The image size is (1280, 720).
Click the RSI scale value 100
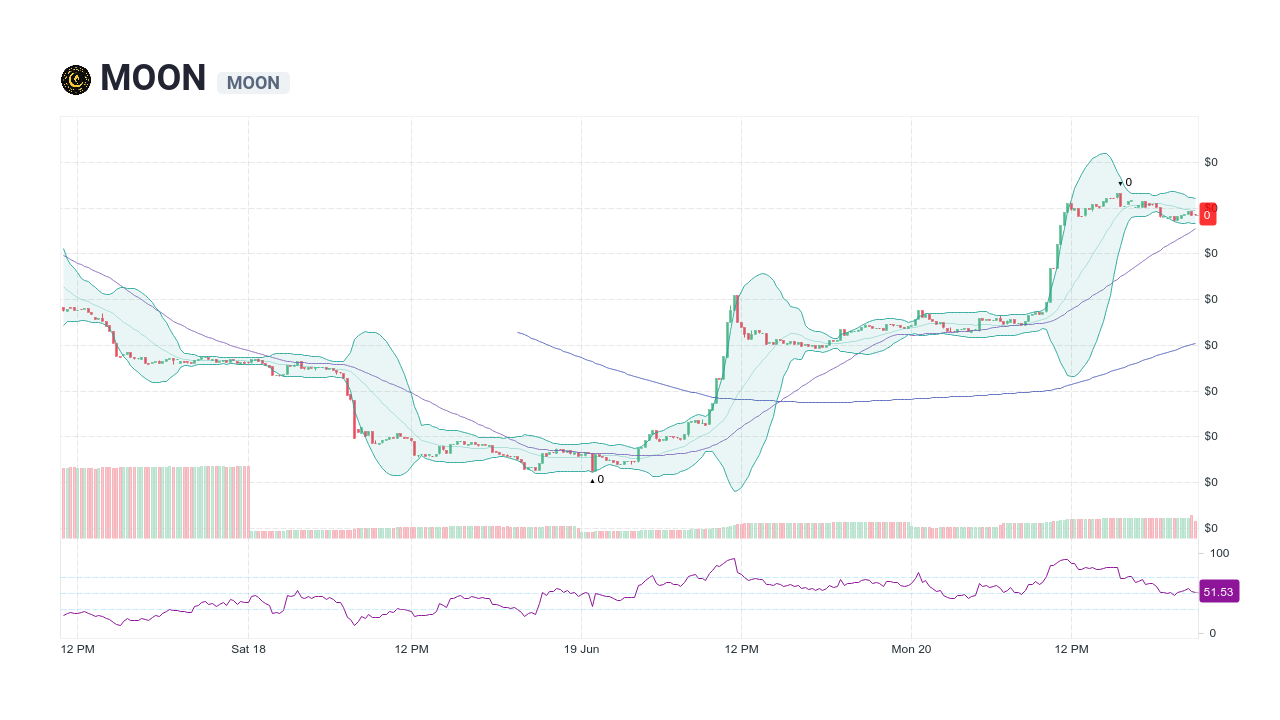click(1219, 553)
